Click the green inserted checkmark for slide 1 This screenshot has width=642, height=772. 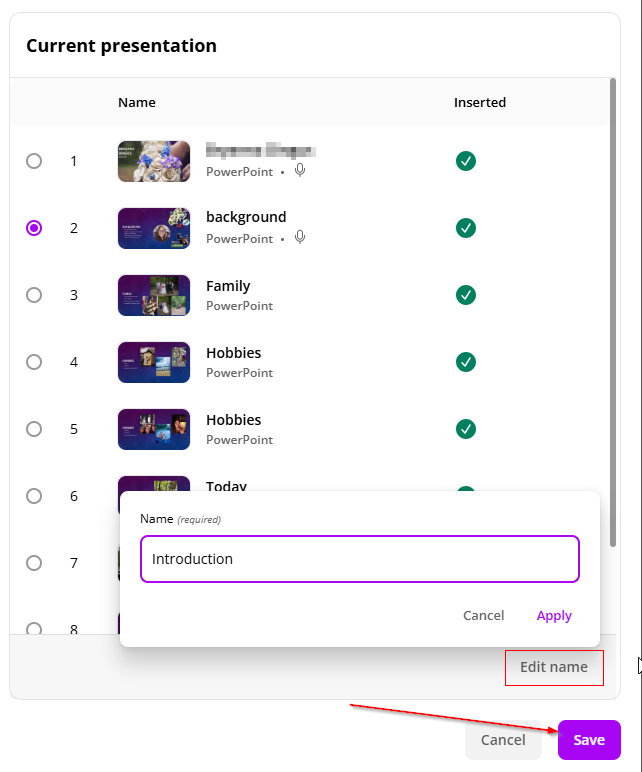click(x=466, y=161)
